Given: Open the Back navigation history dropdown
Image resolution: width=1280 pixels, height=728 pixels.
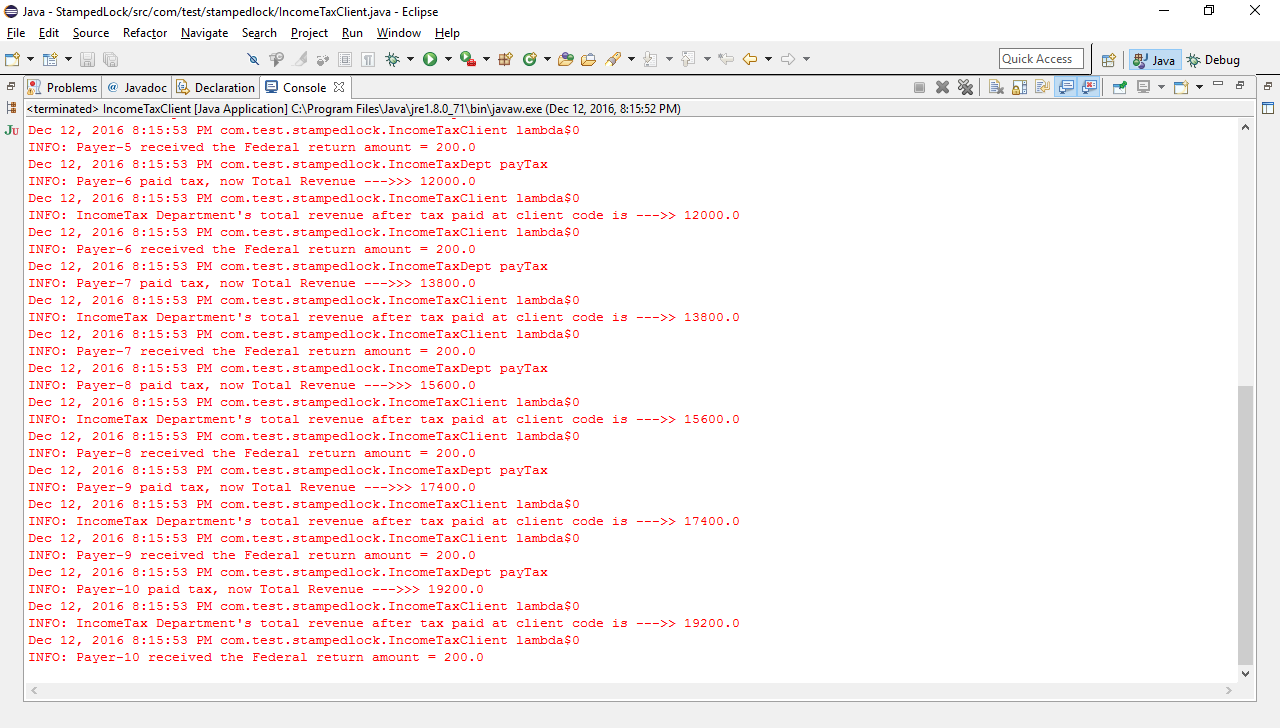Looking at the screenshot, I should coord(767,60).
